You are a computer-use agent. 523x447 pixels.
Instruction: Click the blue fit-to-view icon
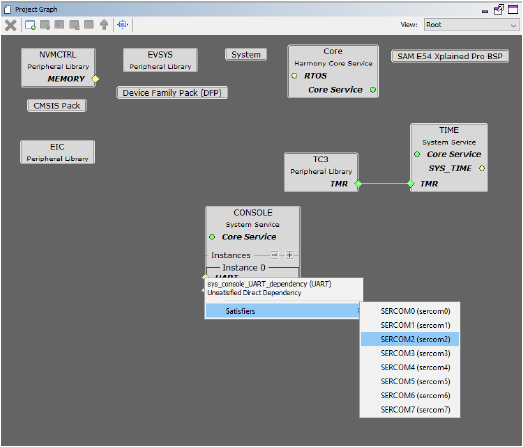pyautogui.click(x=123, y=25)
